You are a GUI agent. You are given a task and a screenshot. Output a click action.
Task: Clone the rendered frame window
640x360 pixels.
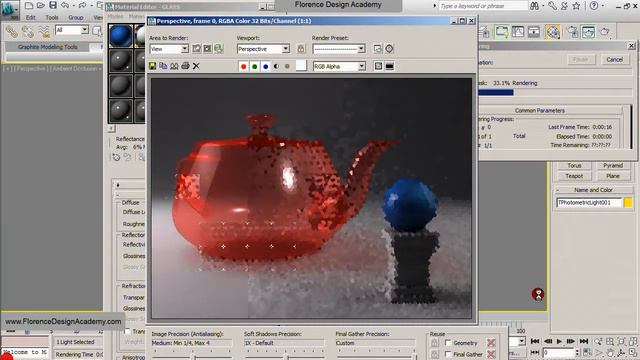click(174, 66)
